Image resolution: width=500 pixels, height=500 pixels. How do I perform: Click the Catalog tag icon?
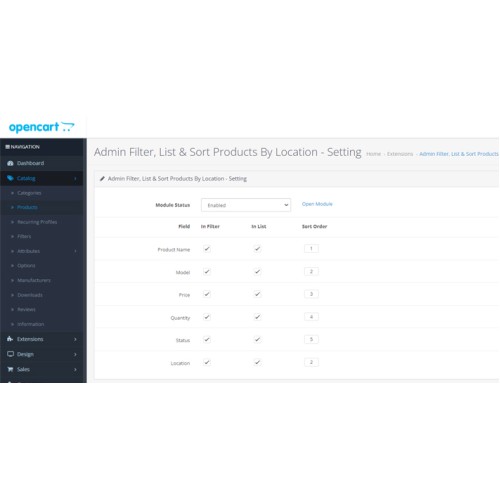tap(10, 178)
